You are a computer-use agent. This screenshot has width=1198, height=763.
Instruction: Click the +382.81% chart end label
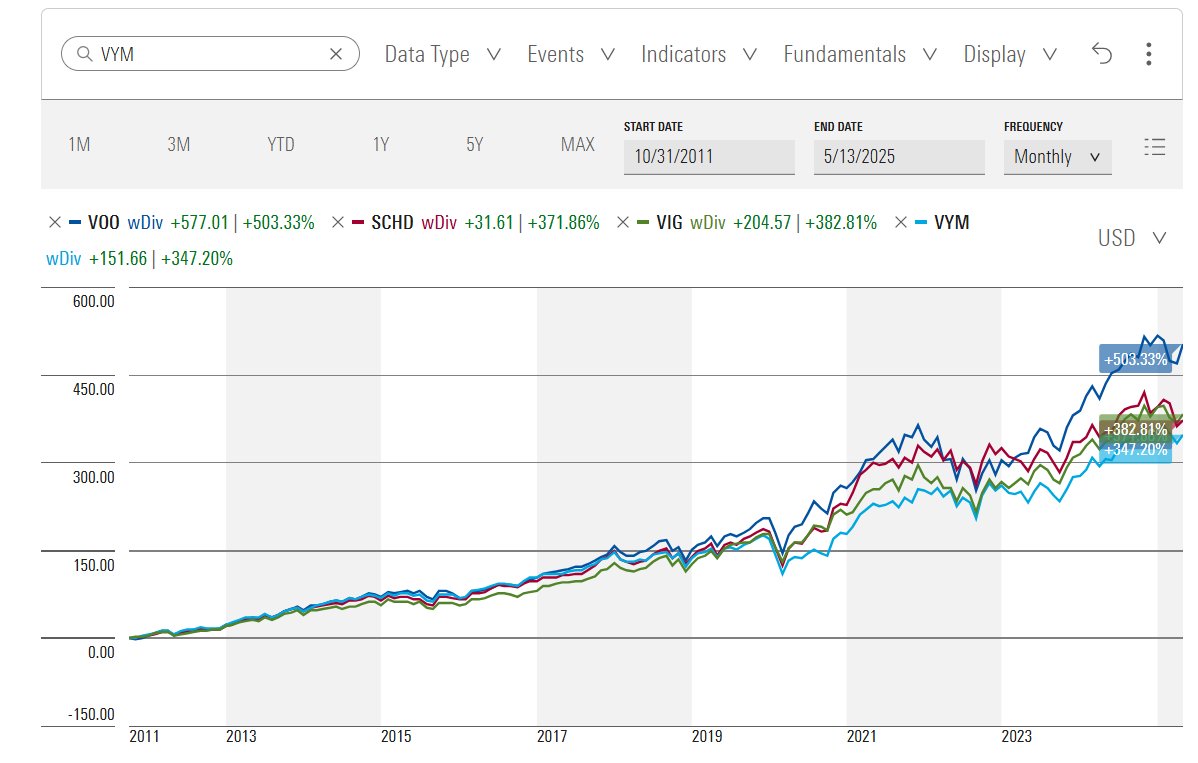click(1135, 428)
